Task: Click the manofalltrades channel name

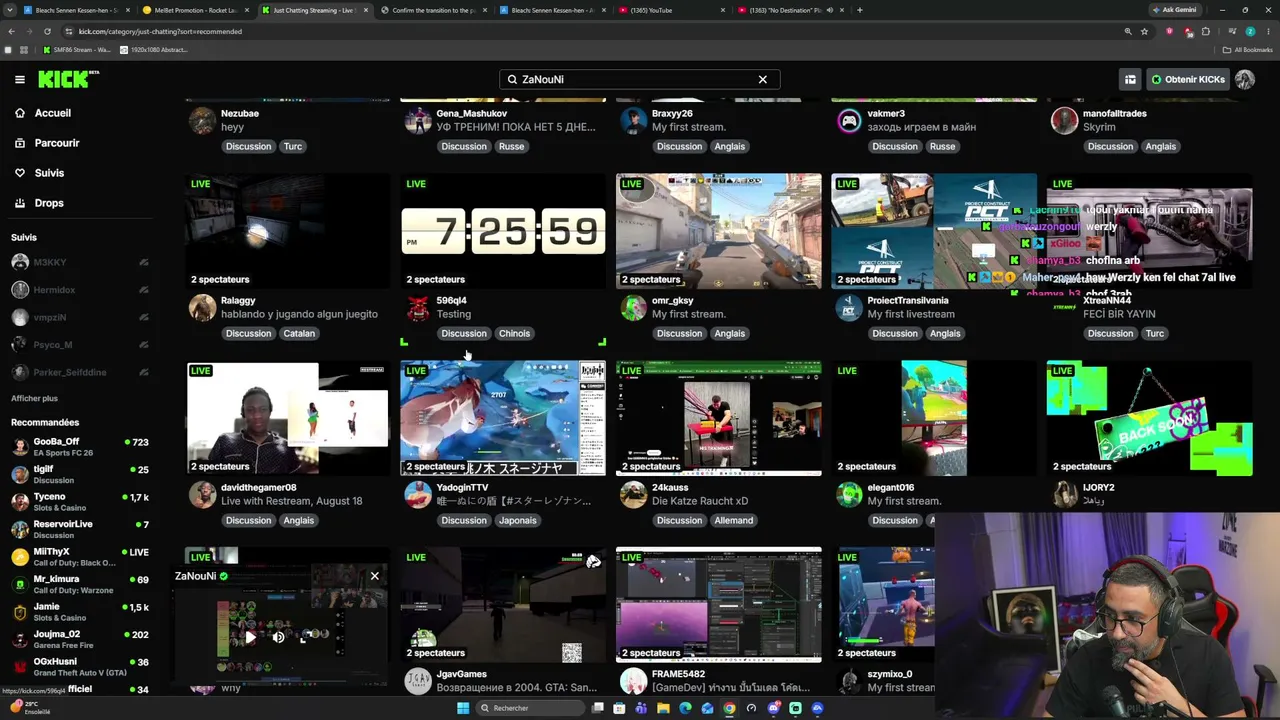Action: 1115,113
